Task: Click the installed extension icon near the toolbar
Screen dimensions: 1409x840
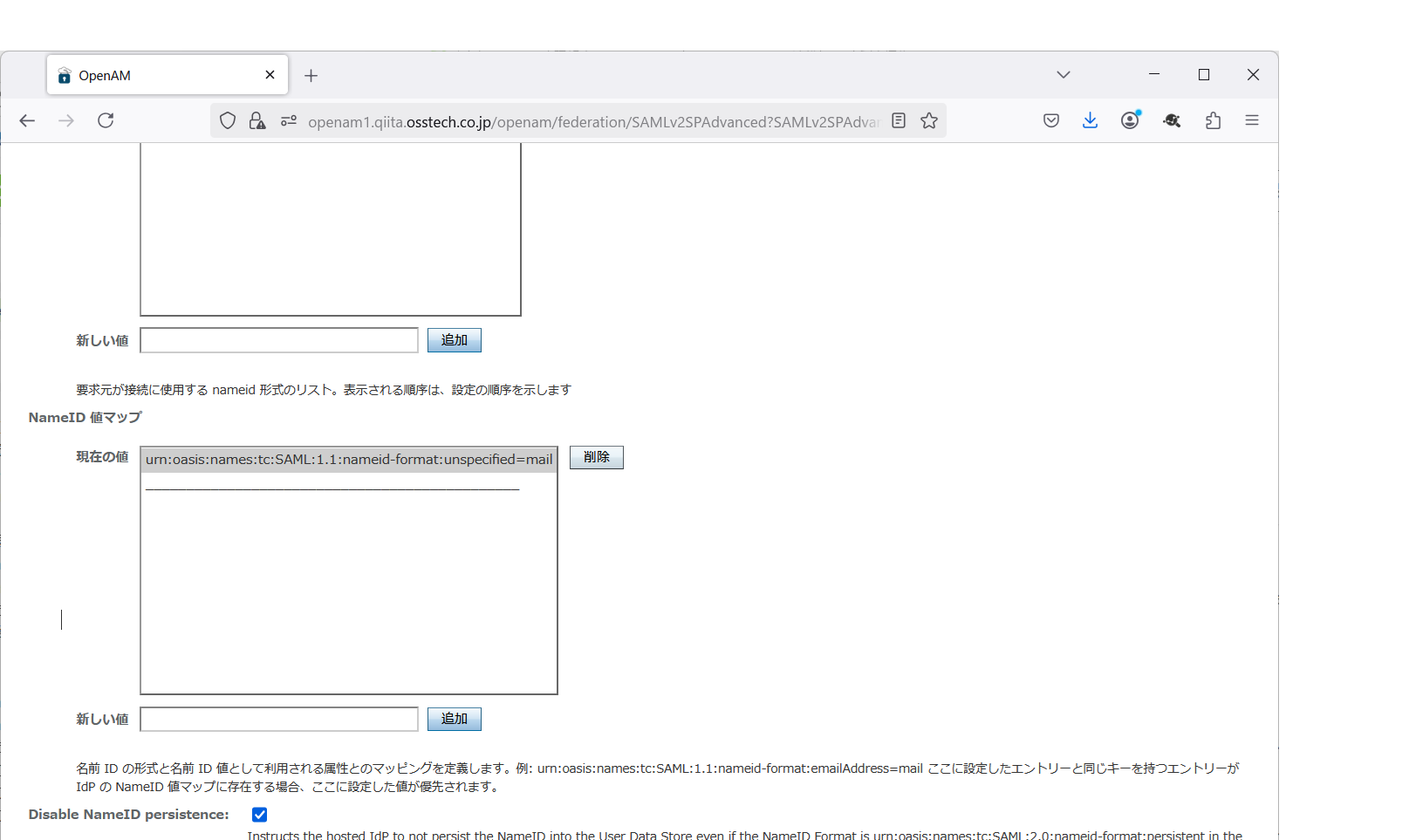Action: point(1172,120)
